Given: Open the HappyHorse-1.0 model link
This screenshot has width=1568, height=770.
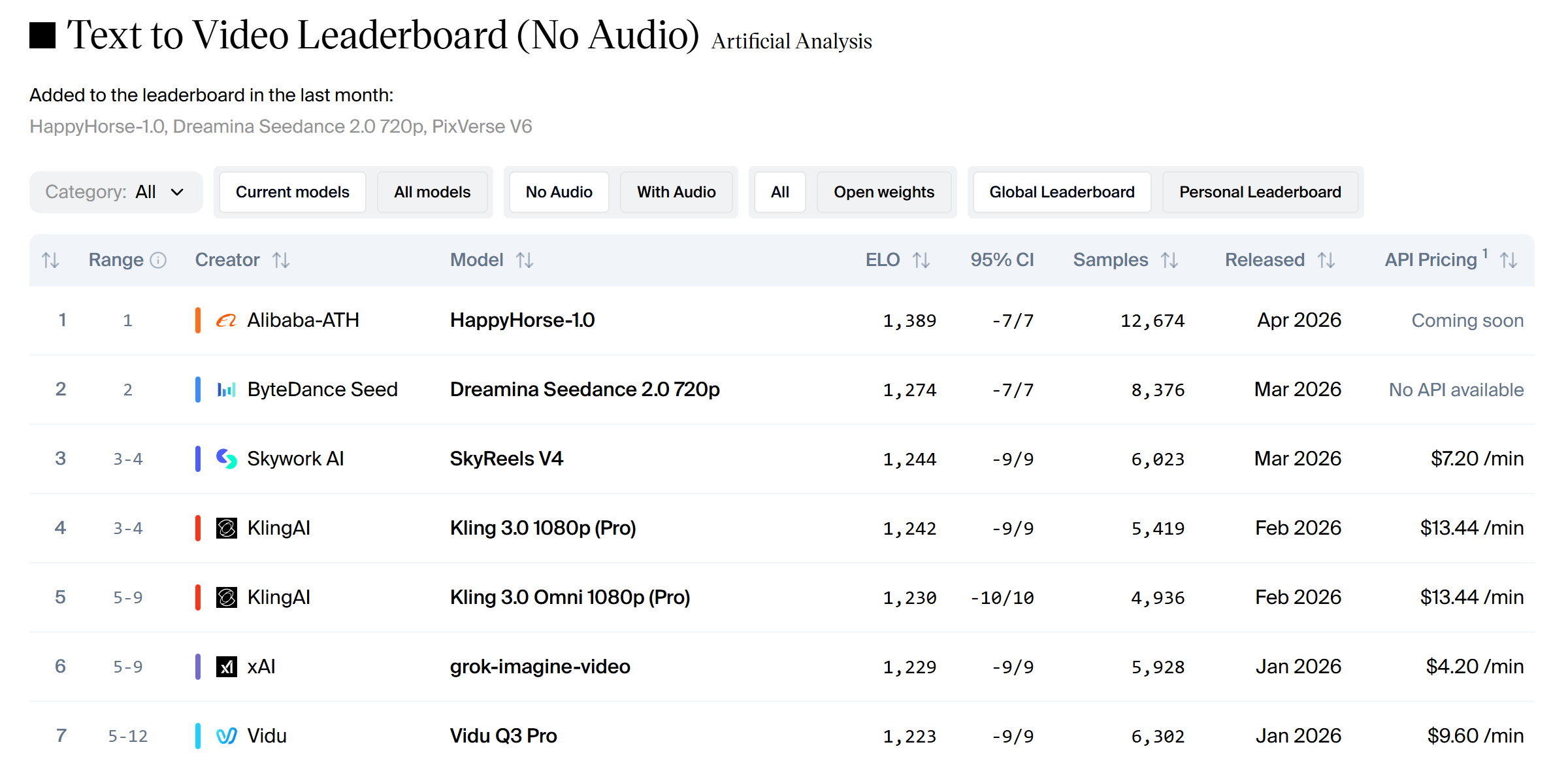Looking at the screenshot, I should click(x=522, y=320).
